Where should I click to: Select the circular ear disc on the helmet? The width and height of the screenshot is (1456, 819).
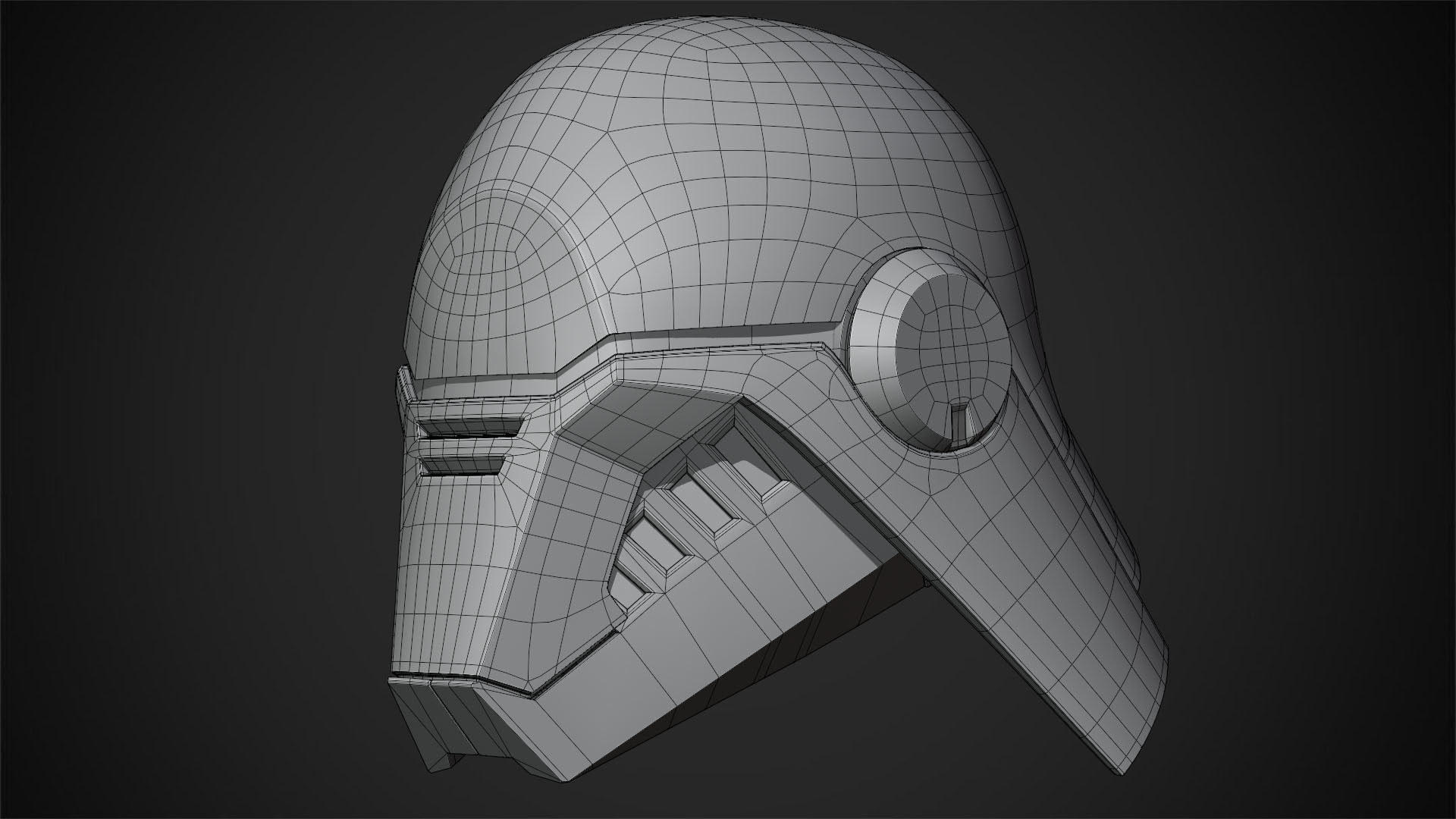[930, 351]
